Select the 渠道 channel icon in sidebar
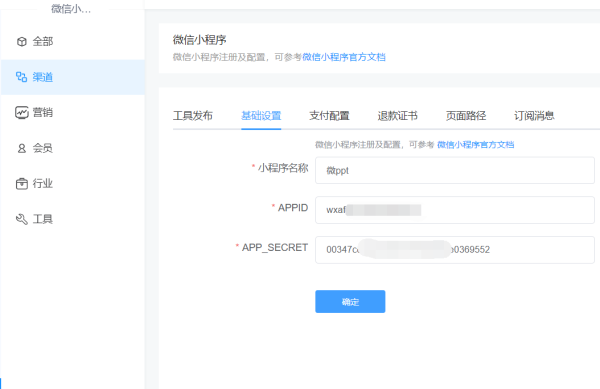The image size is (600, 389). [21, 77]
